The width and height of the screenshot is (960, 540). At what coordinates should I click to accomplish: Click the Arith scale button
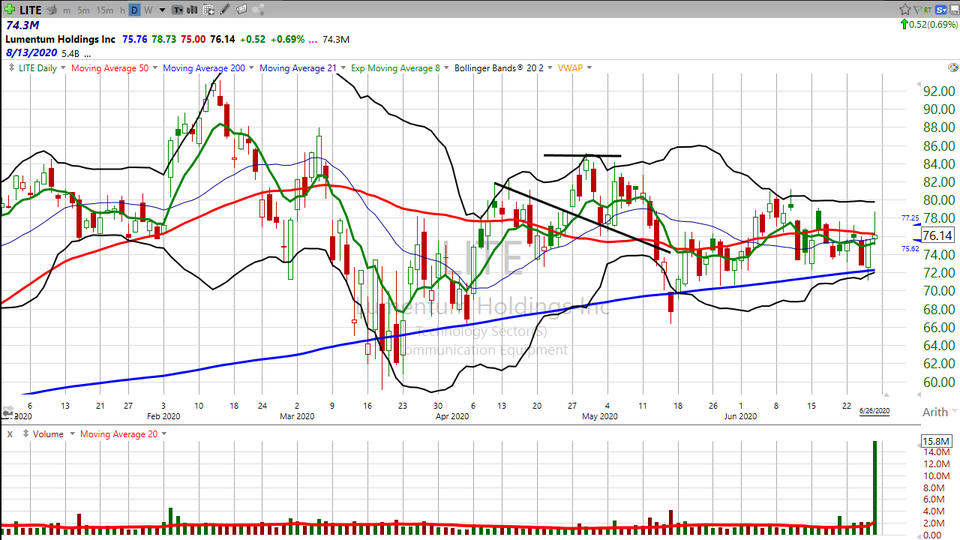click(934, 412)
